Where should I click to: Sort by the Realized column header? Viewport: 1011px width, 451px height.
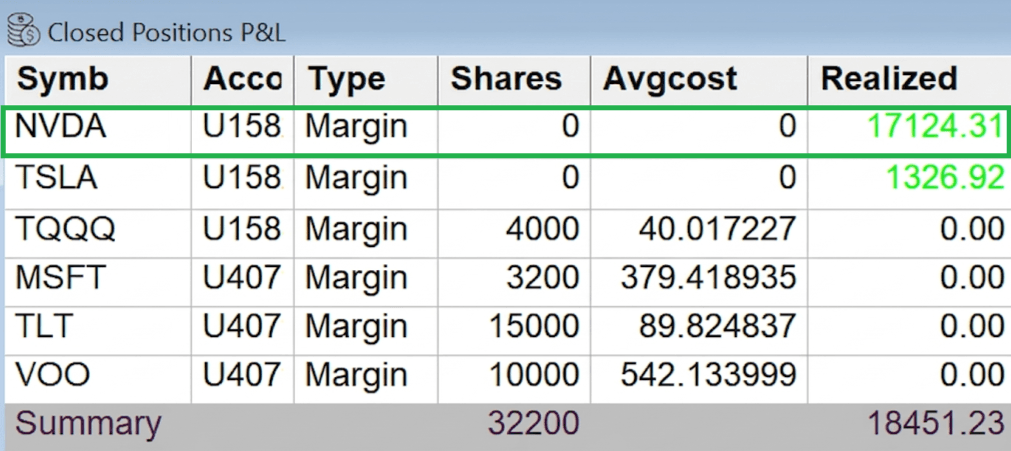point(889,79)
